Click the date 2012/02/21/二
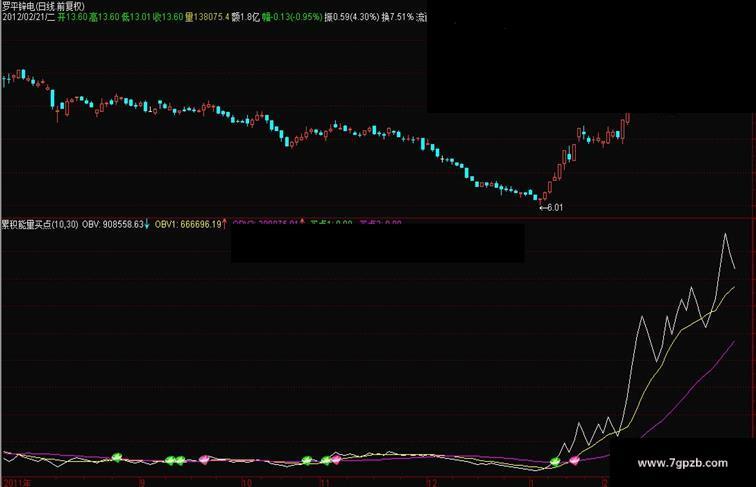Screen dimensions: 756x487 [28, 17]
